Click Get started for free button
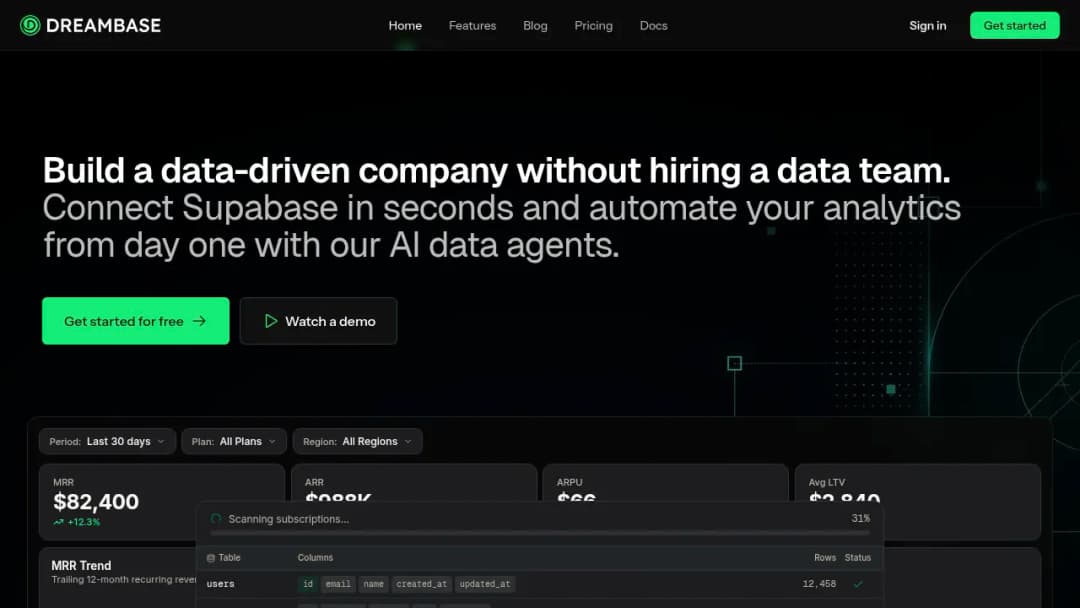This screenshot has width=1080, height=608. (136, 321)
